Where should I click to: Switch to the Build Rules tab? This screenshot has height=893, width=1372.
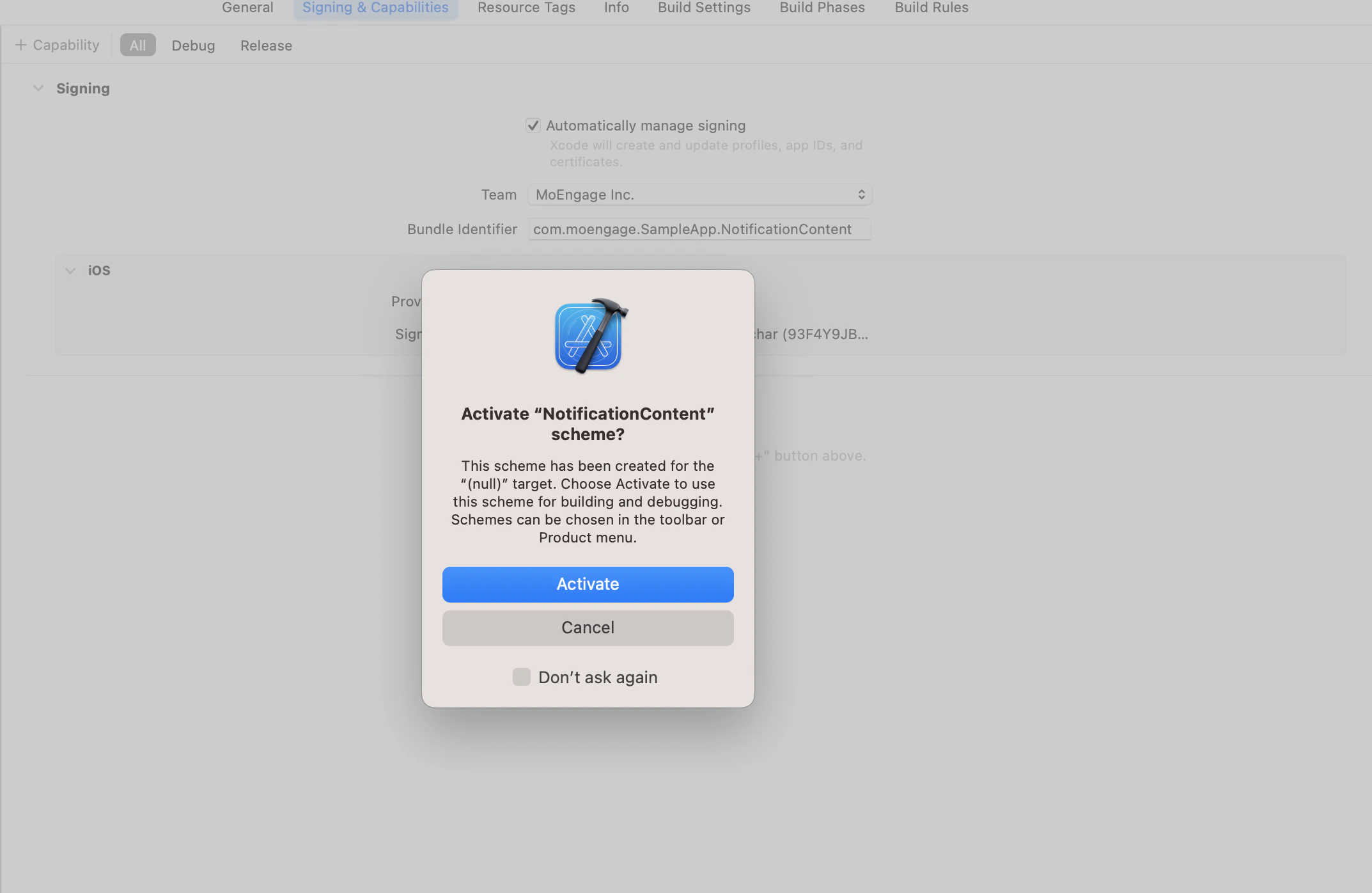coord(931,8)
